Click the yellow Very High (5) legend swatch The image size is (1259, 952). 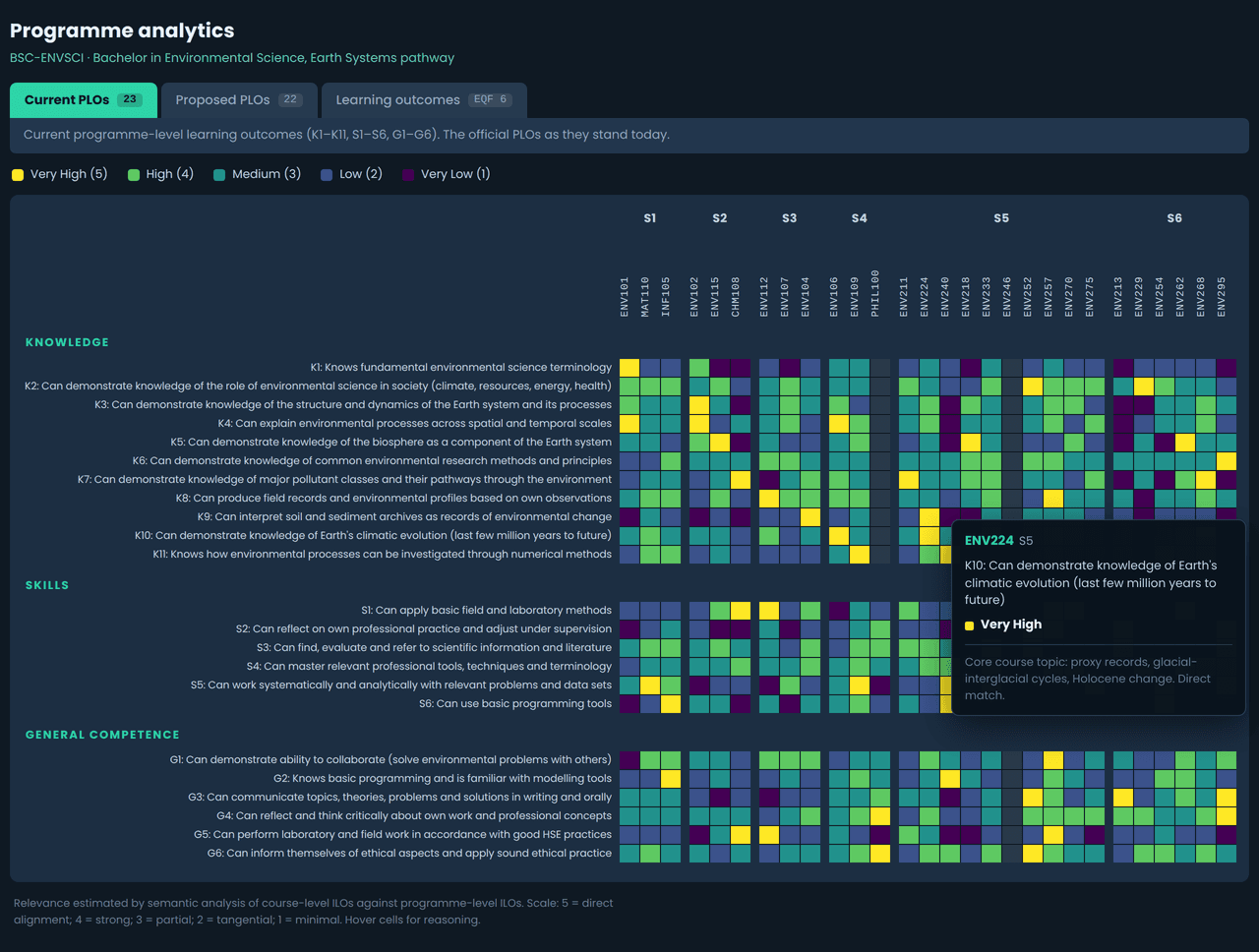[18, 175]
